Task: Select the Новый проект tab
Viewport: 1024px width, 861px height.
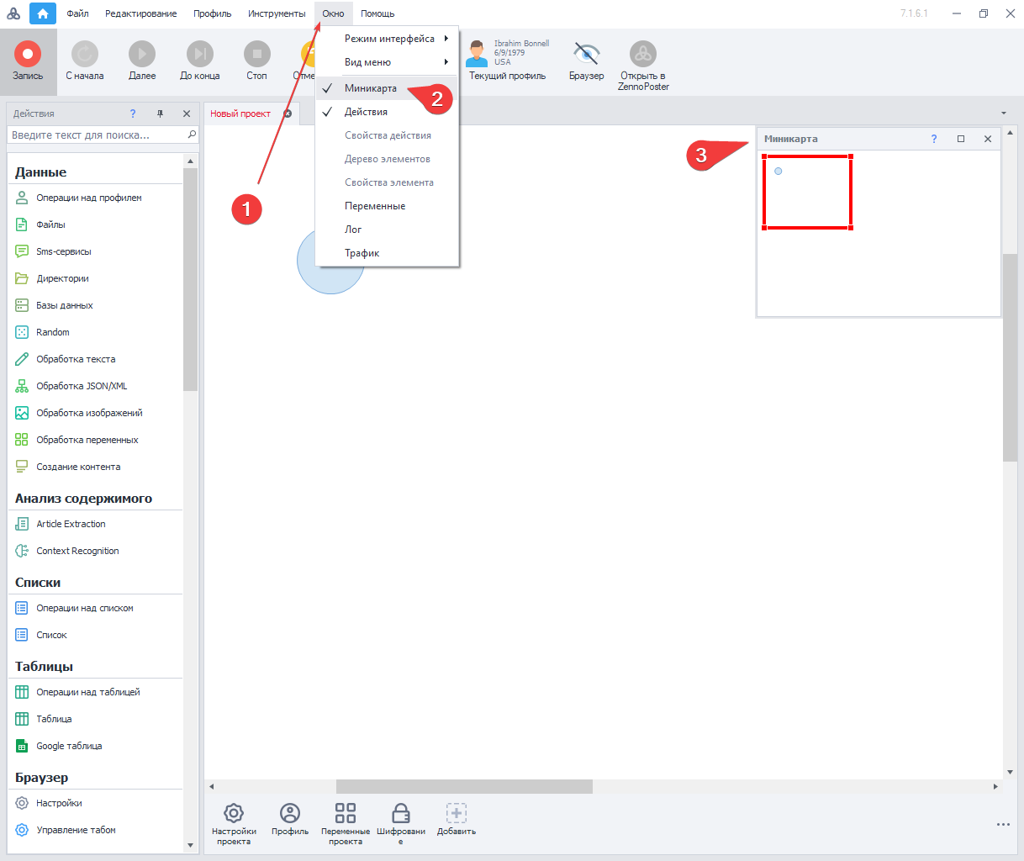Action: [240, 114]
